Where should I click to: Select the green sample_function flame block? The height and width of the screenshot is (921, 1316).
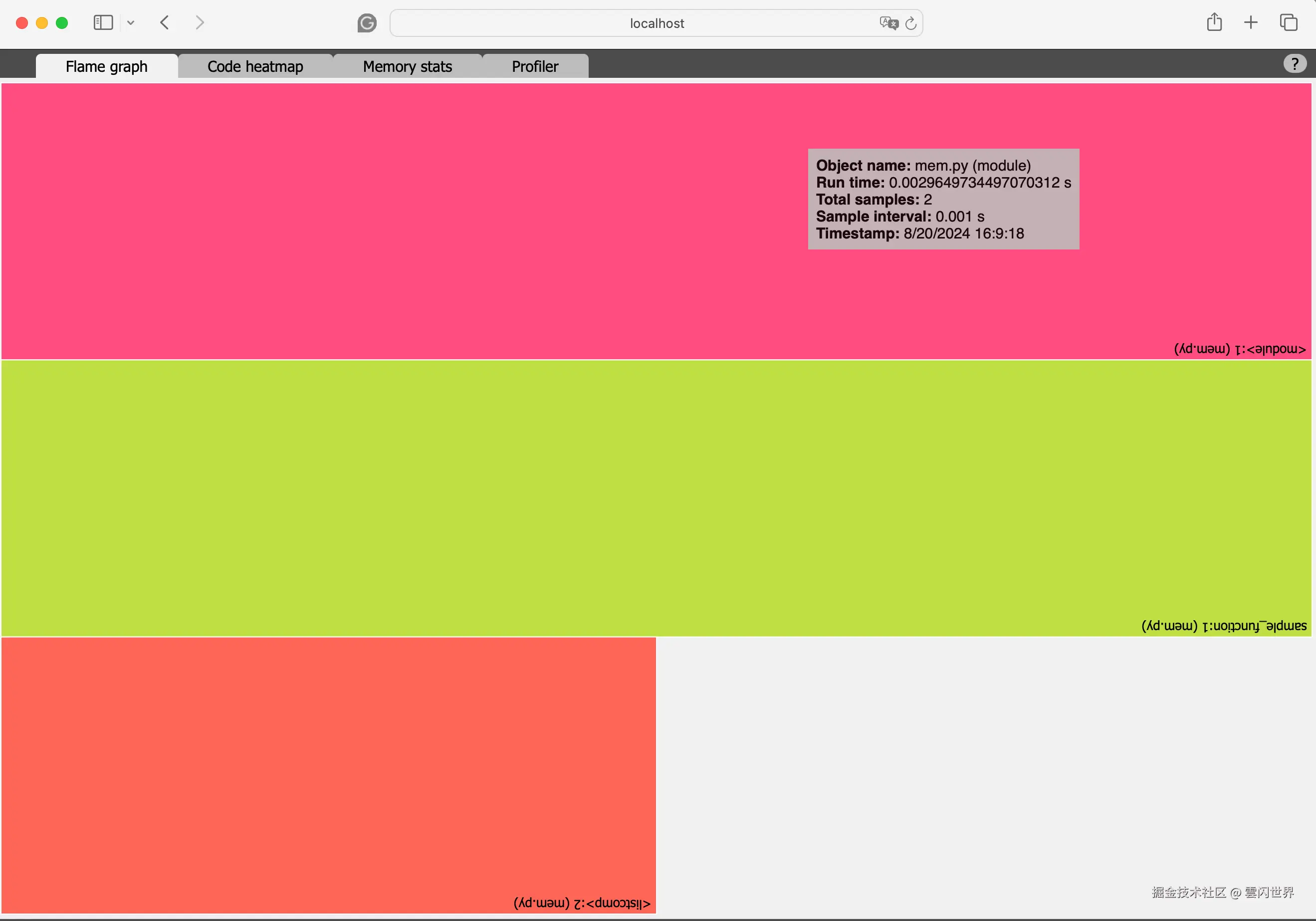657,497
